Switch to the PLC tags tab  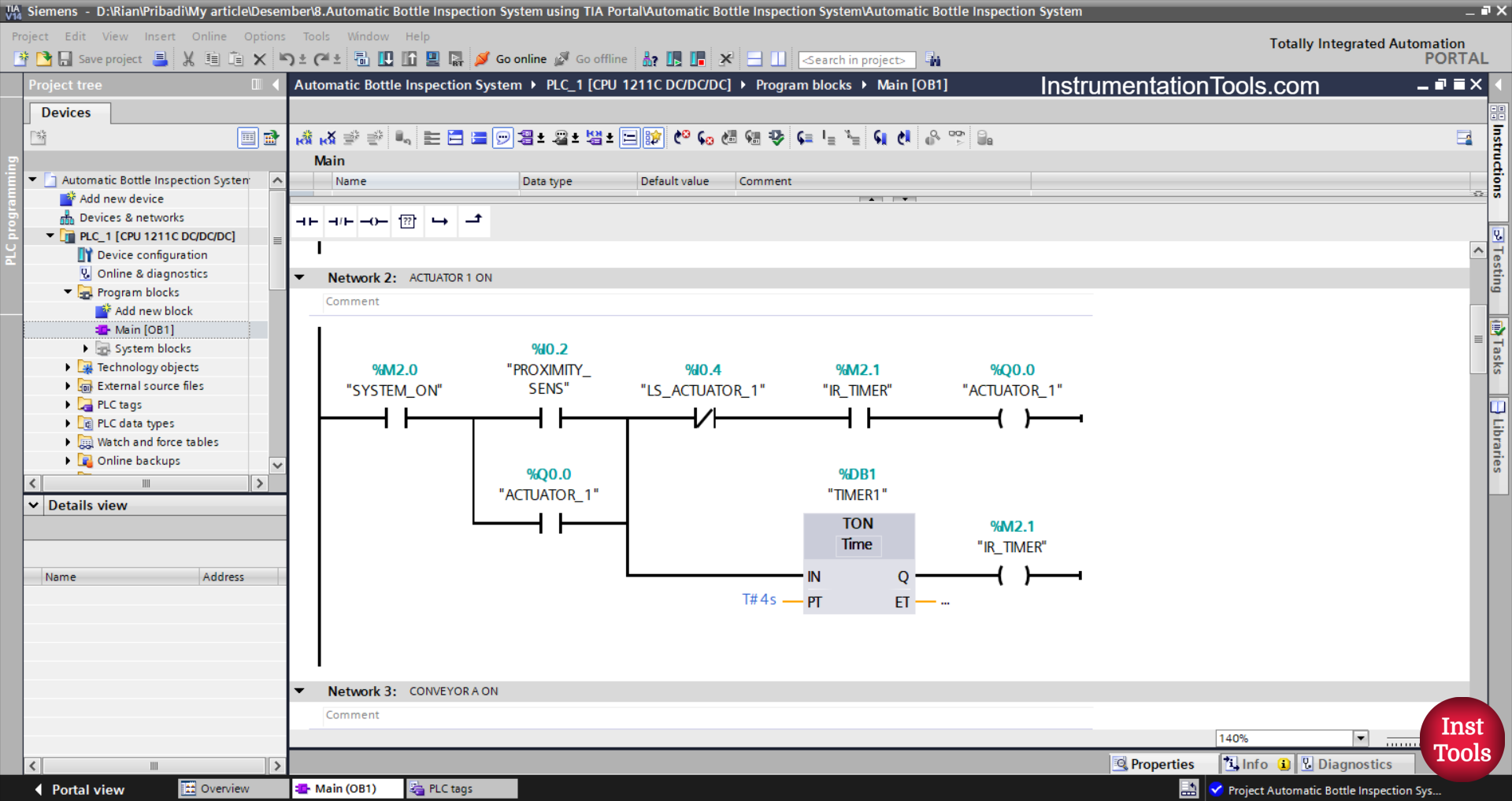461,788
